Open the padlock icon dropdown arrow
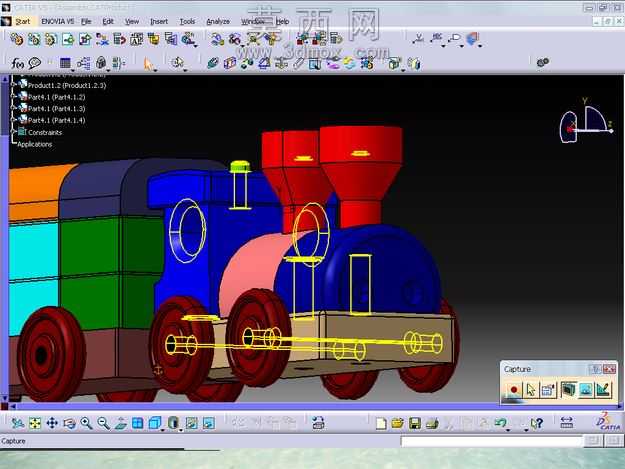 click(108, 70)
